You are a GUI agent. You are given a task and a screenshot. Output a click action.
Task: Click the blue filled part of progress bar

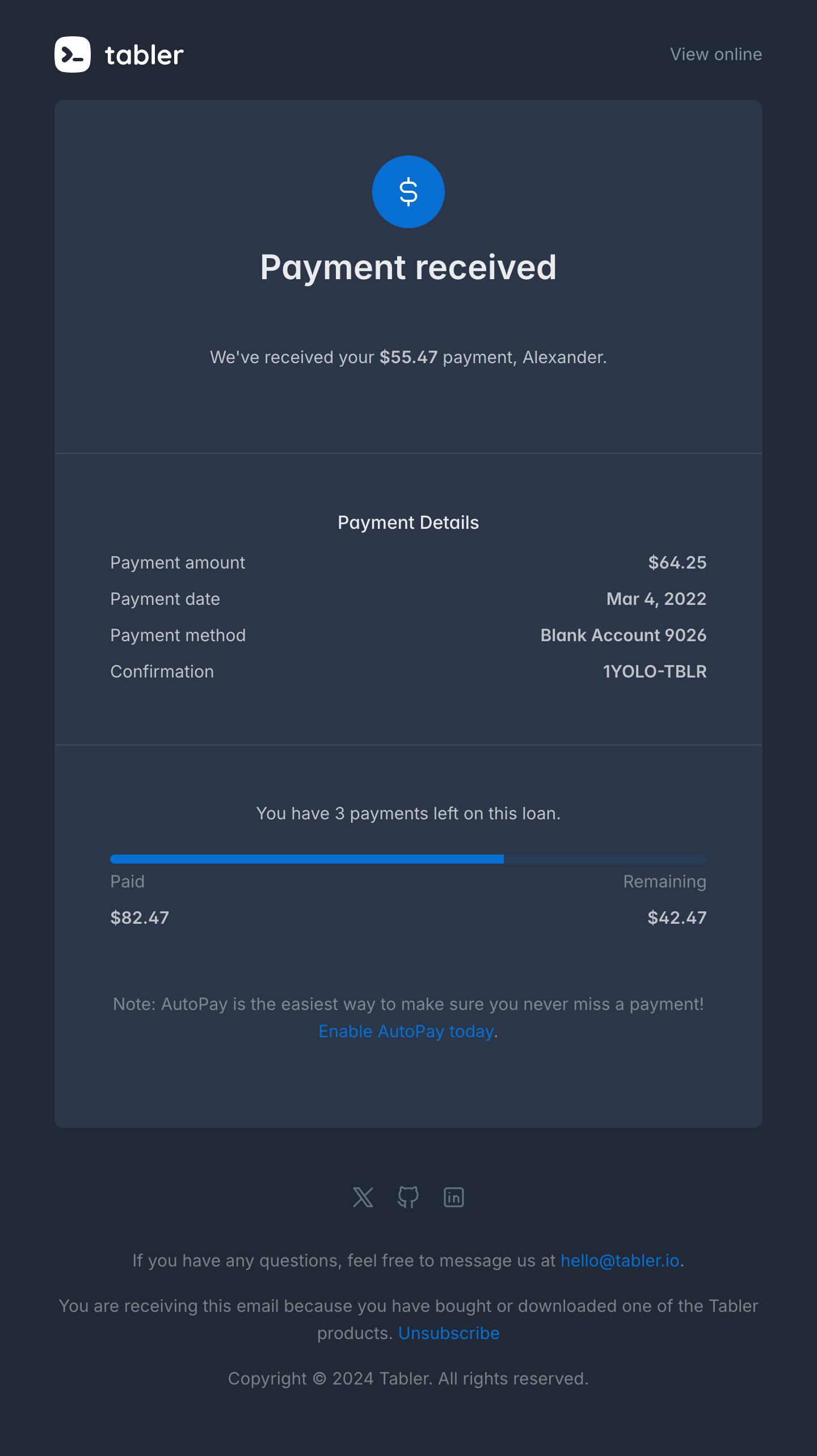pyautogui.click(x=307, y=859)
